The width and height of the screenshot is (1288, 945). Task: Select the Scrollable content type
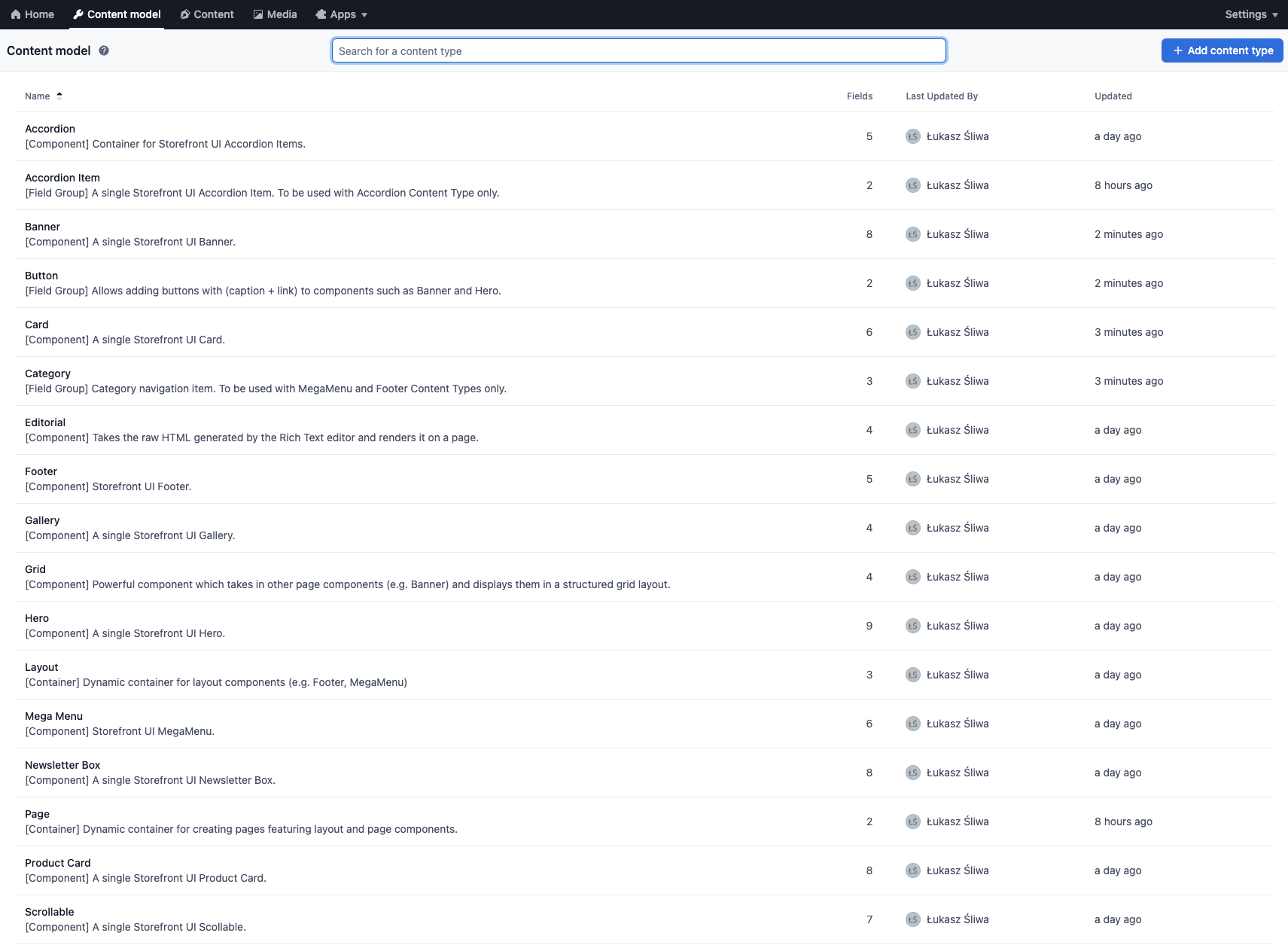click(x=49, y=912)
